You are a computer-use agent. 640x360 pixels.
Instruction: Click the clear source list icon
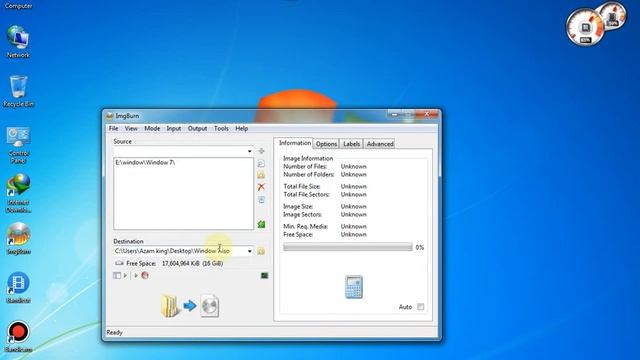click(261, 200)
